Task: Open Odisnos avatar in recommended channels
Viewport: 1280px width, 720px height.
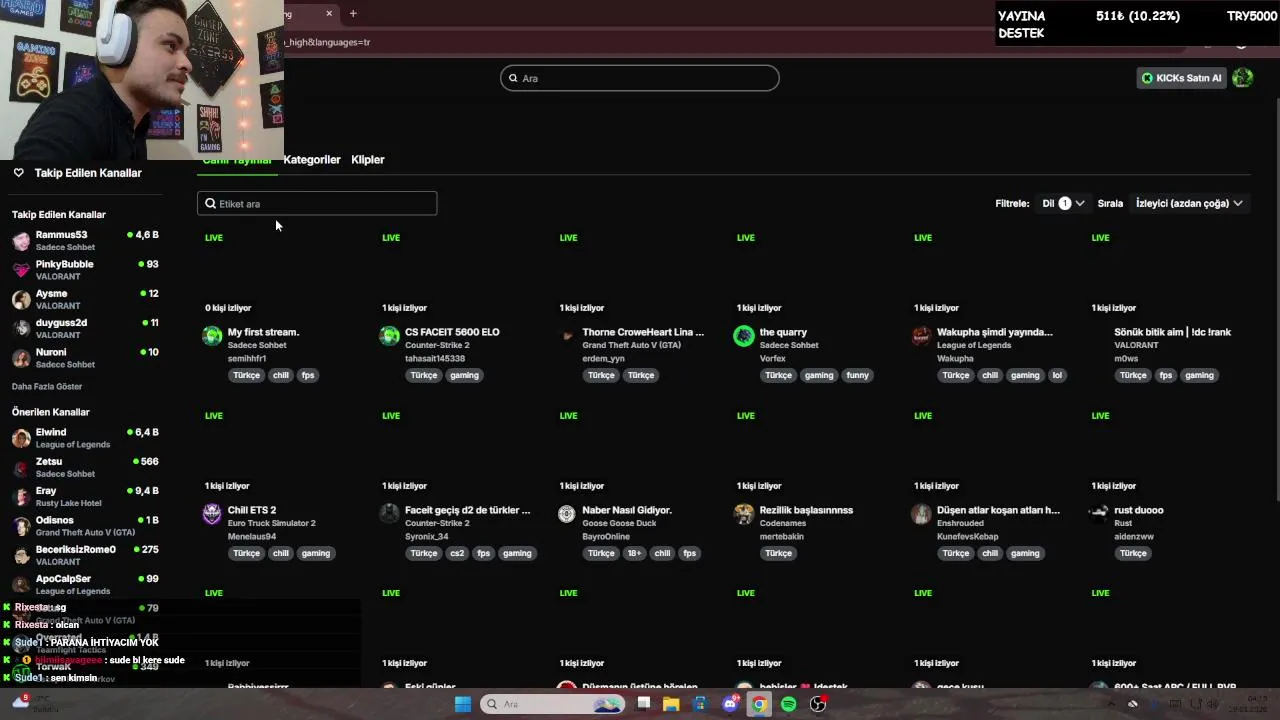Action: 21,526
